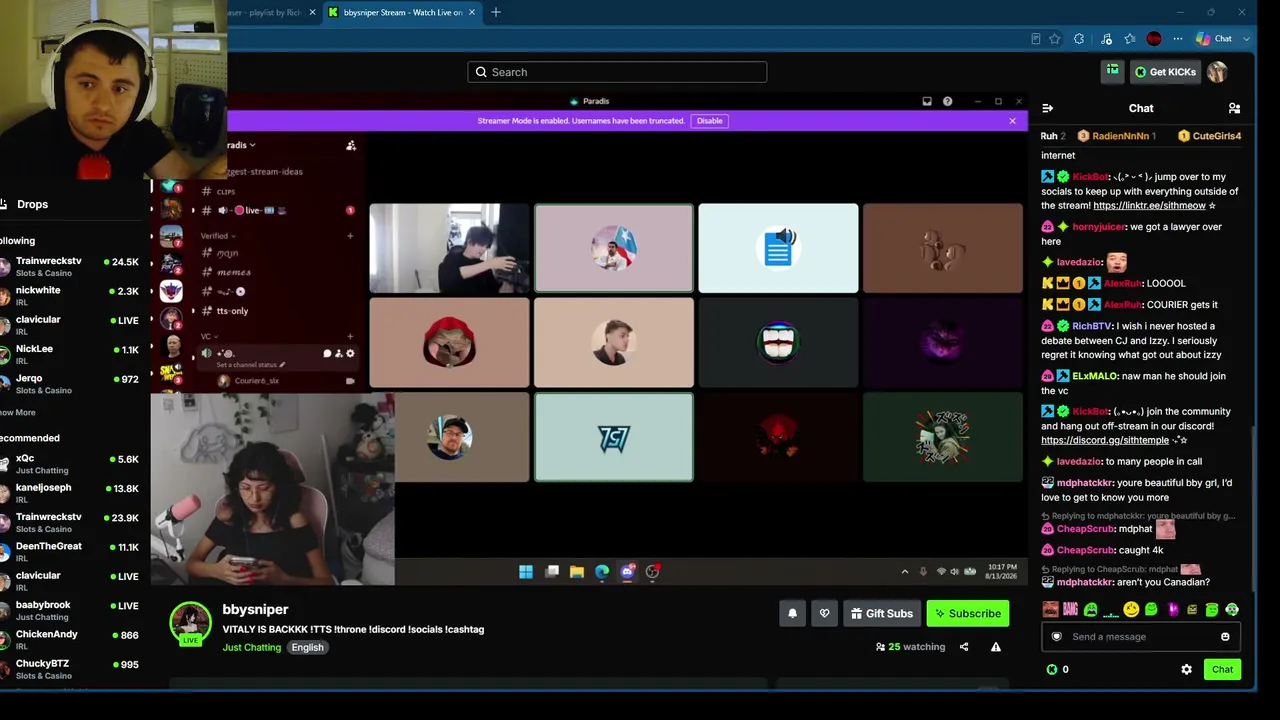Open voice channel settings gear

tap(350, 353)
